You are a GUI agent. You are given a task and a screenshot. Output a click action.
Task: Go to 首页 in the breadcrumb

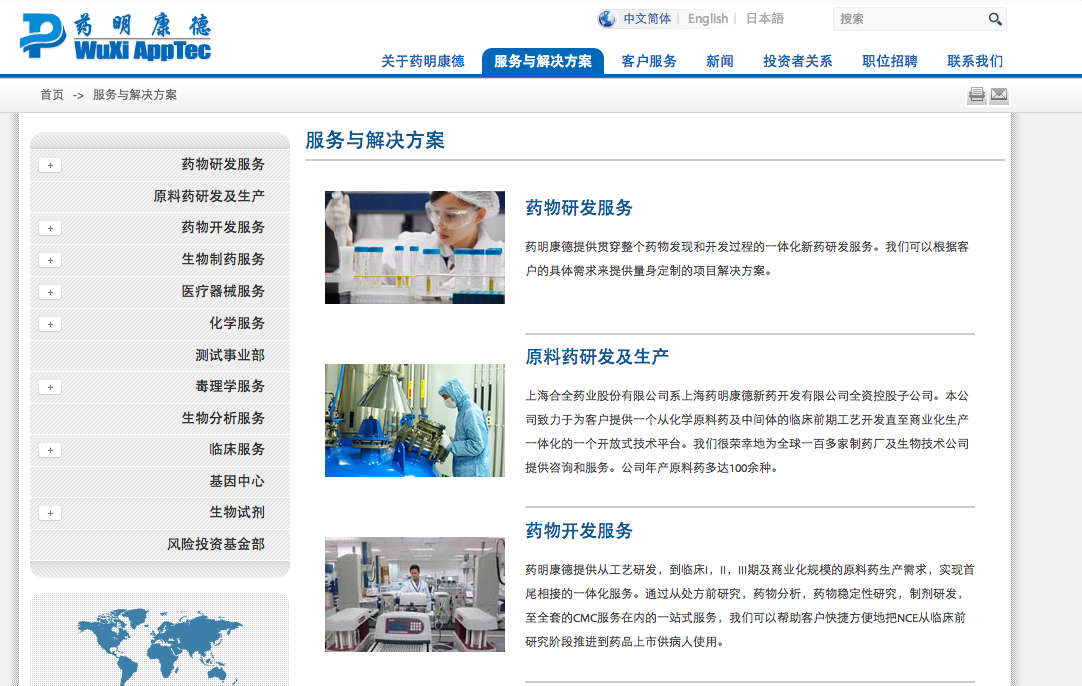coord(52,95)
